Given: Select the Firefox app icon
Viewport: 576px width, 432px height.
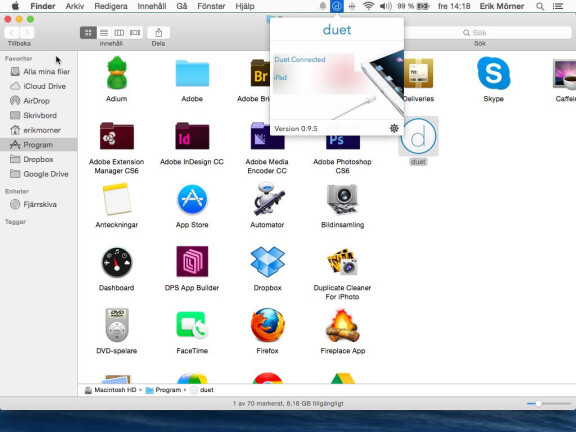Looking at the screenshot, I should click(267, 325).
